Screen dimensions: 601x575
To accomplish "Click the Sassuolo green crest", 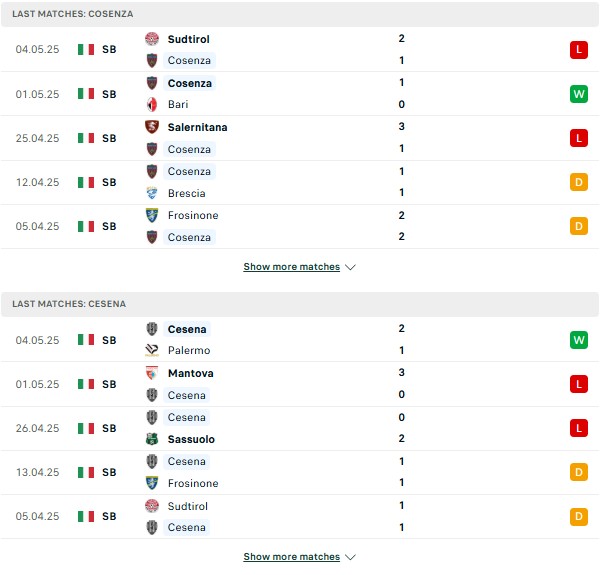I will (x=152, y=439).
